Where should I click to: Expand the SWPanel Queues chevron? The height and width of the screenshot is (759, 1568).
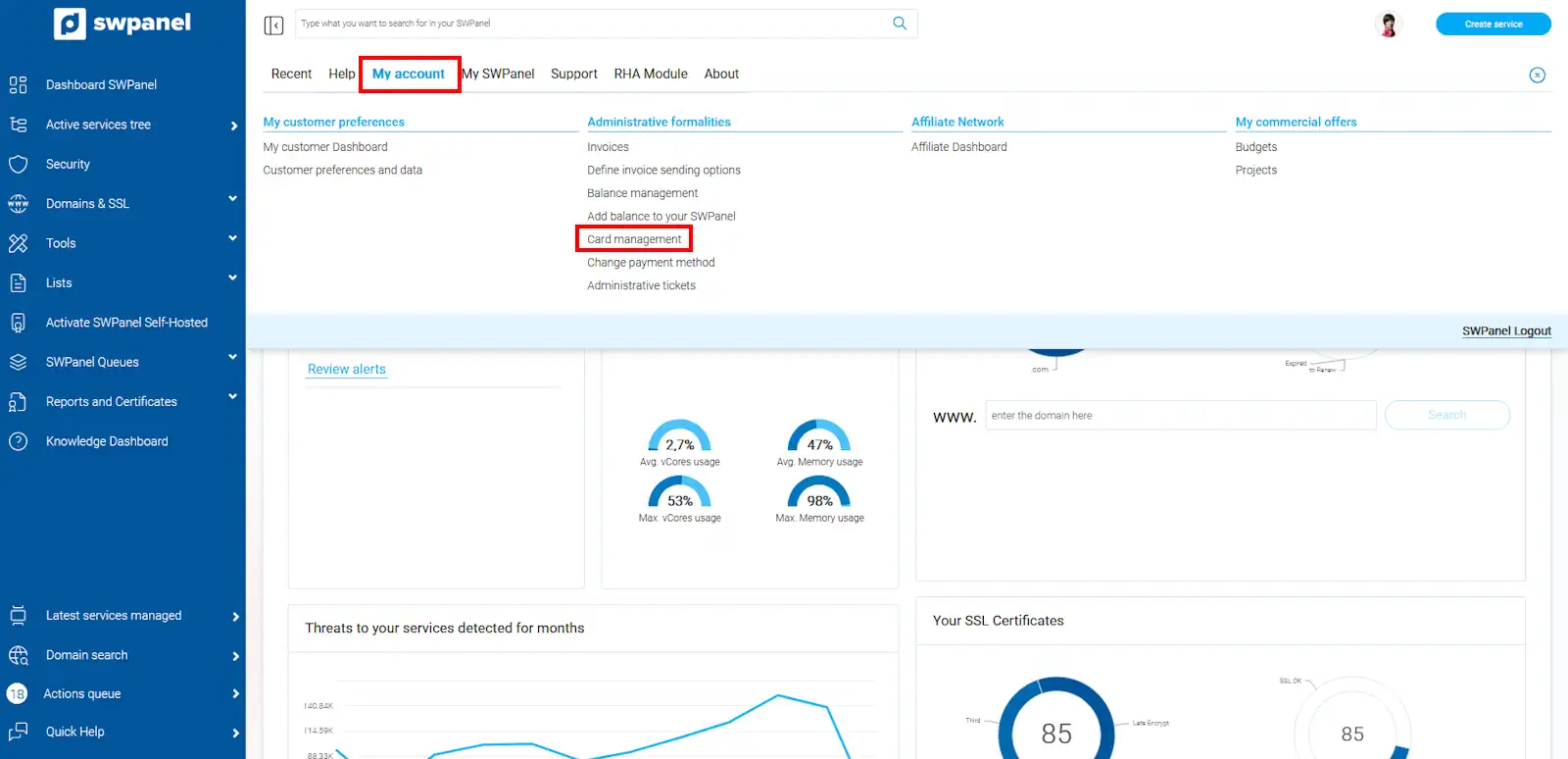233,357
